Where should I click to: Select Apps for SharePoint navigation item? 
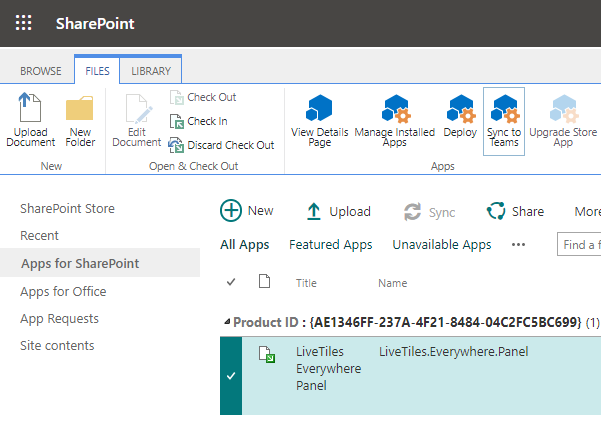[x=100, y=263]
